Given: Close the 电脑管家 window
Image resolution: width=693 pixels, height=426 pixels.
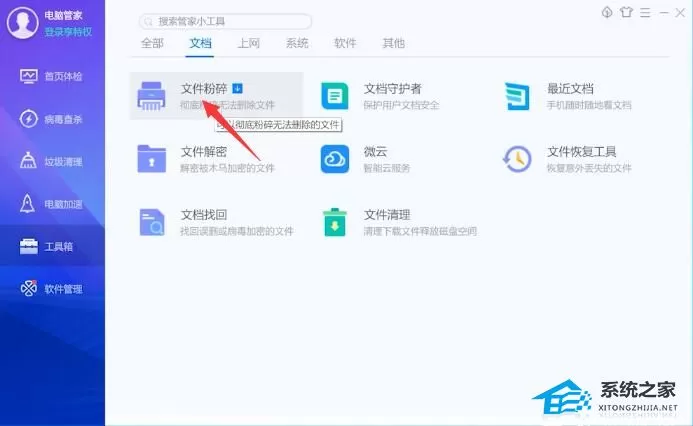Looking at the screenshot, I should tap(680, 13).
